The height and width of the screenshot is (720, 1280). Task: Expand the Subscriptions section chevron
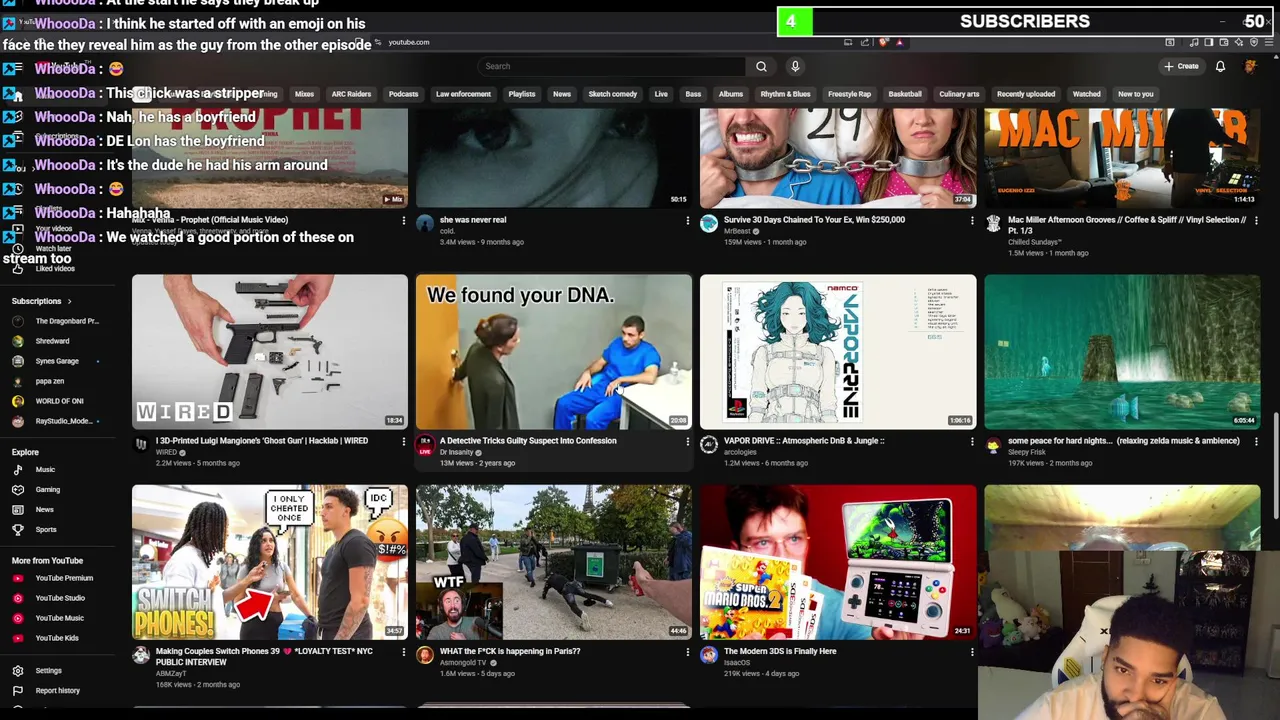coord(69,301)
